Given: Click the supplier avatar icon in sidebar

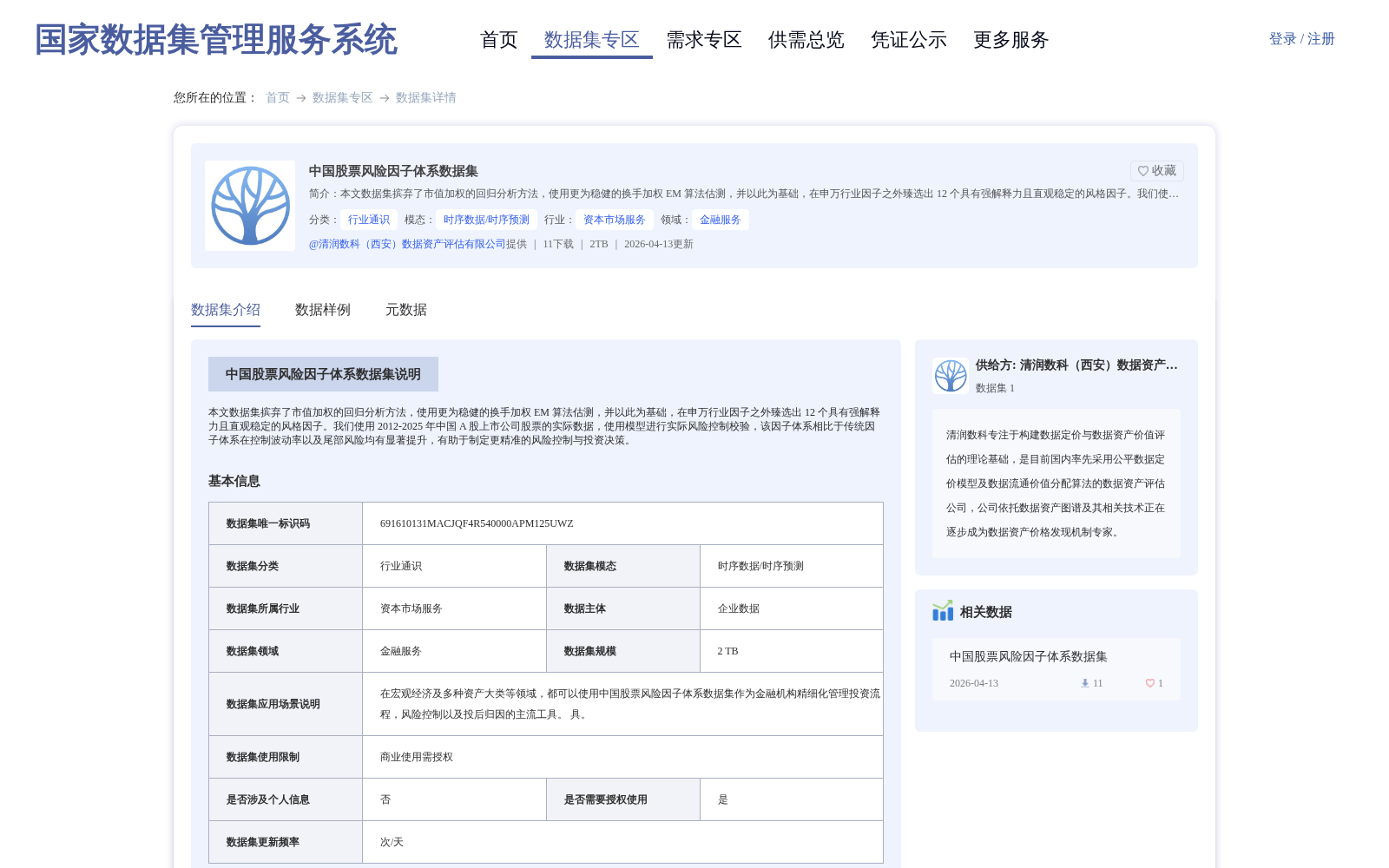Looking at the screenshot, I should pos(951,376).
